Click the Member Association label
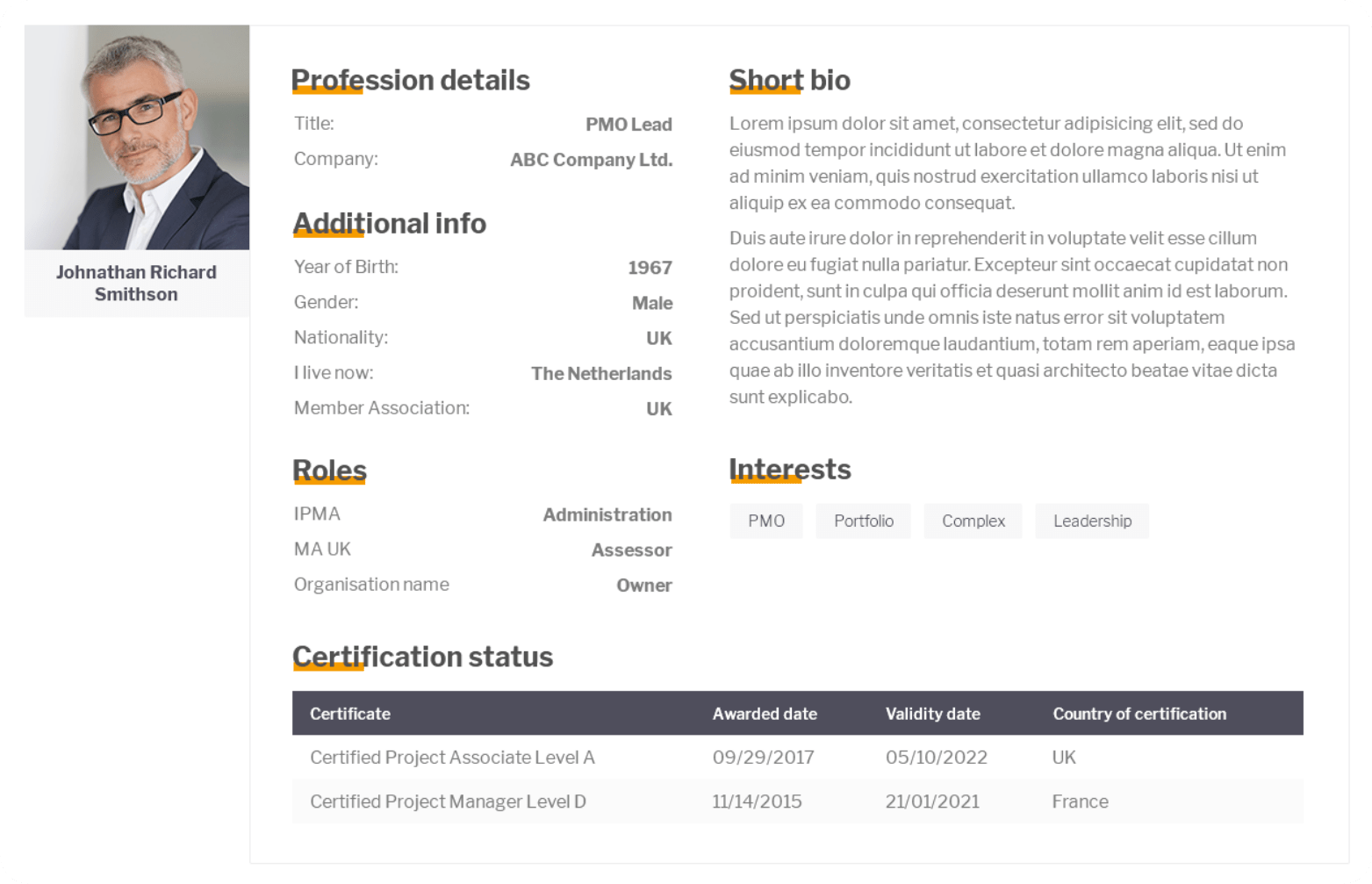This screenshot has width=1372, height=884. [x=382, y=407]
